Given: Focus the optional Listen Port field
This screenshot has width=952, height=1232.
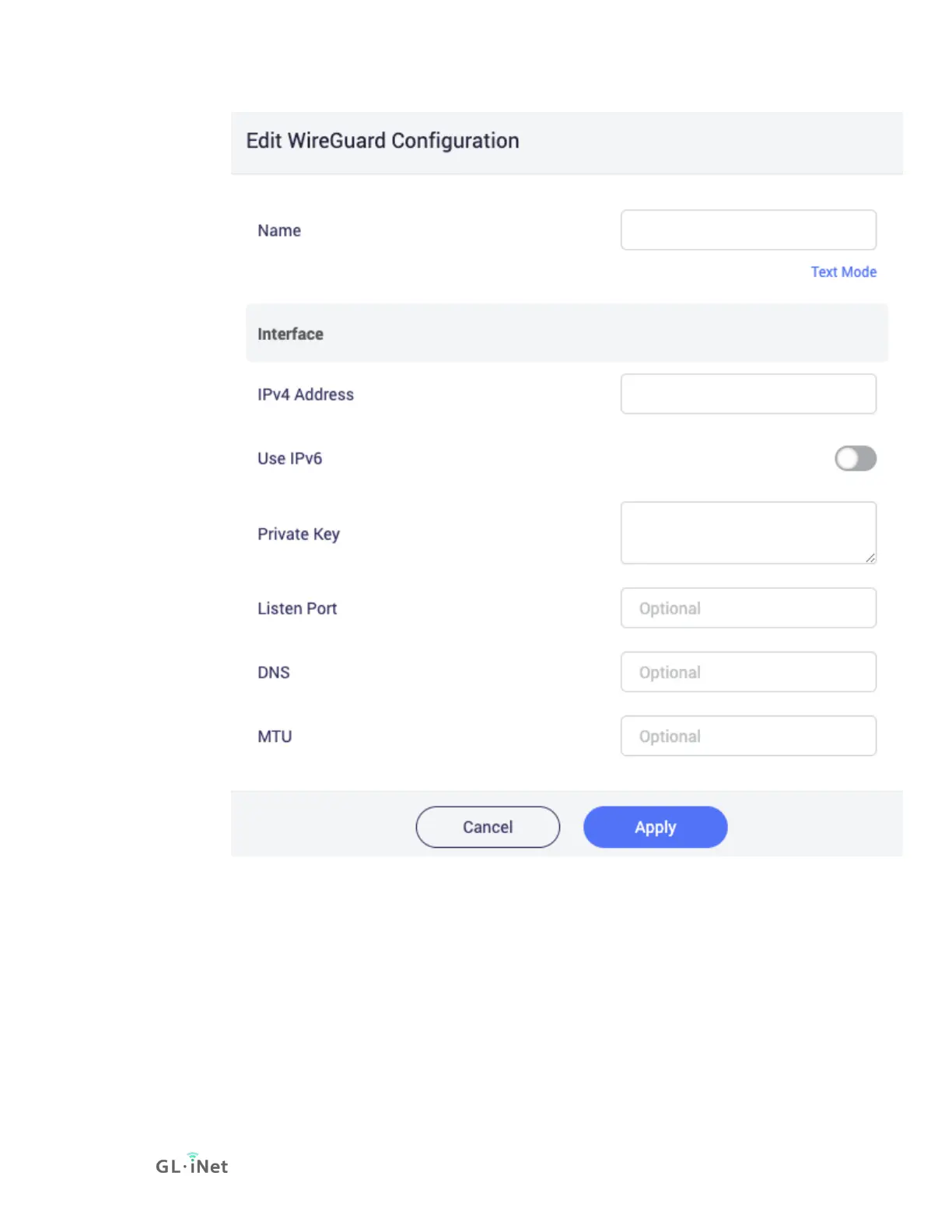Looking at the screenshot, I should pyautogui.click(x=748, y=608).
